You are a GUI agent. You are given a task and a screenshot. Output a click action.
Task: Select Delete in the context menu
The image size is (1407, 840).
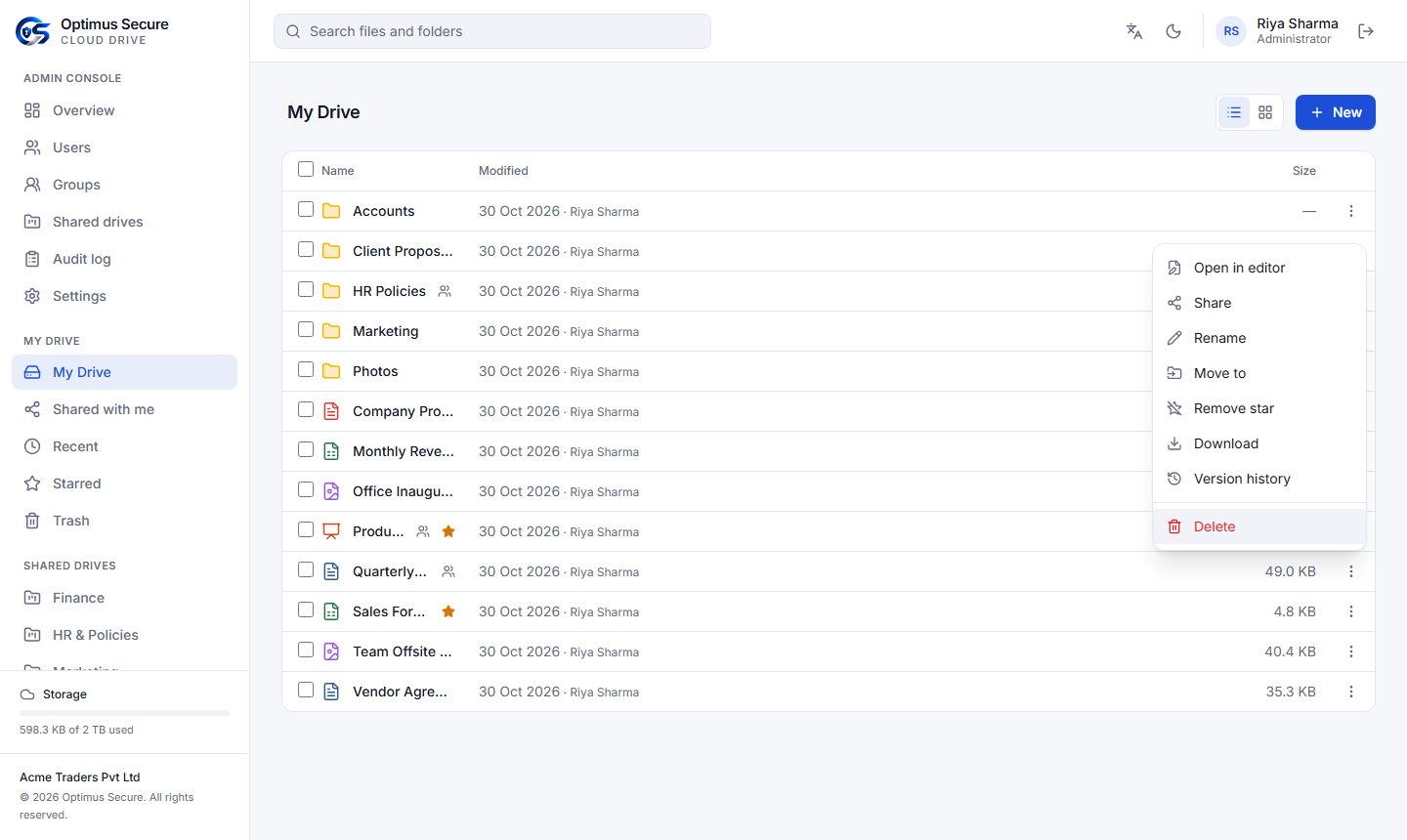tap(1259, 526)
